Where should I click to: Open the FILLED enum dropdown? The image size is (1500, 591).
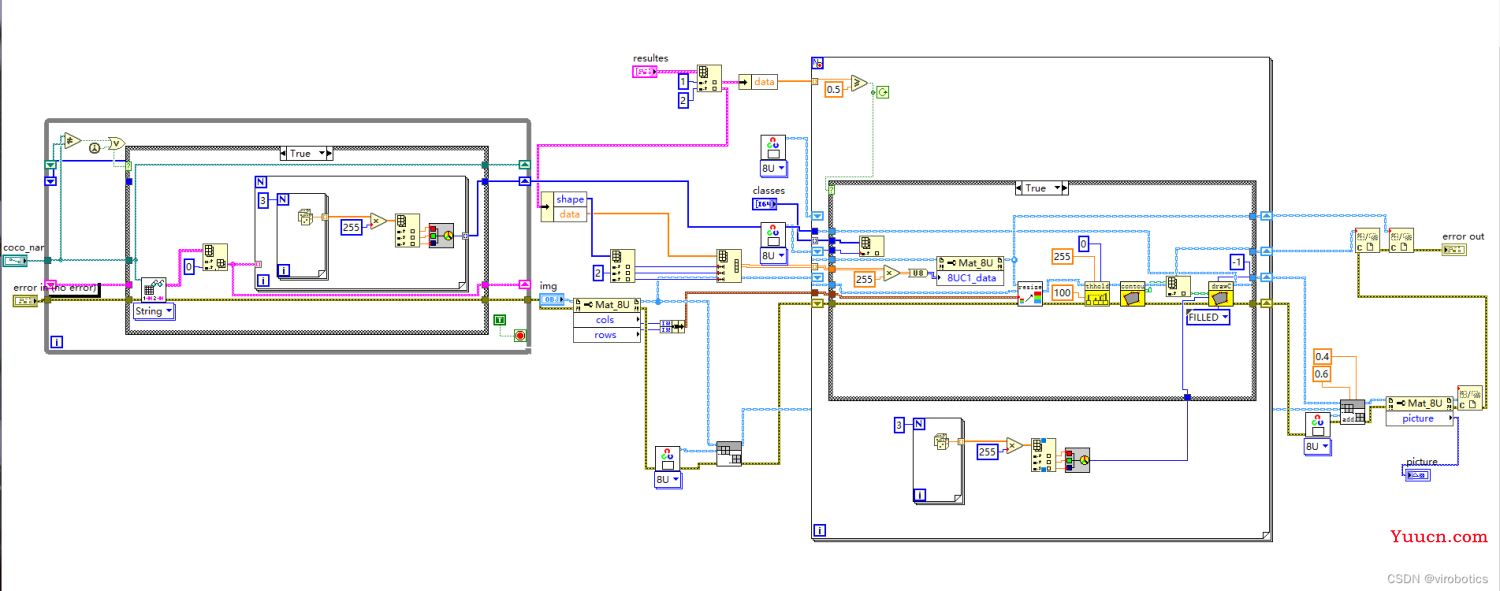click(x=1207, y=317)
